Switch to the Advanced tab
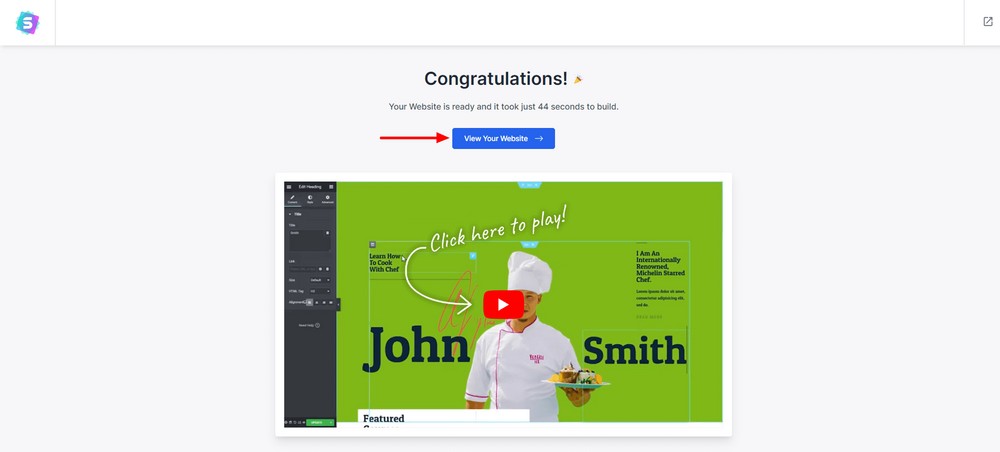The image size is (1000, 452). coord(327,199)
